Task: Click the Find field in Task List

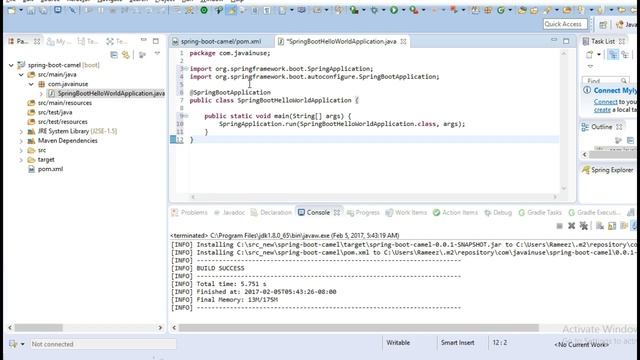Action: tap(606, 81)
